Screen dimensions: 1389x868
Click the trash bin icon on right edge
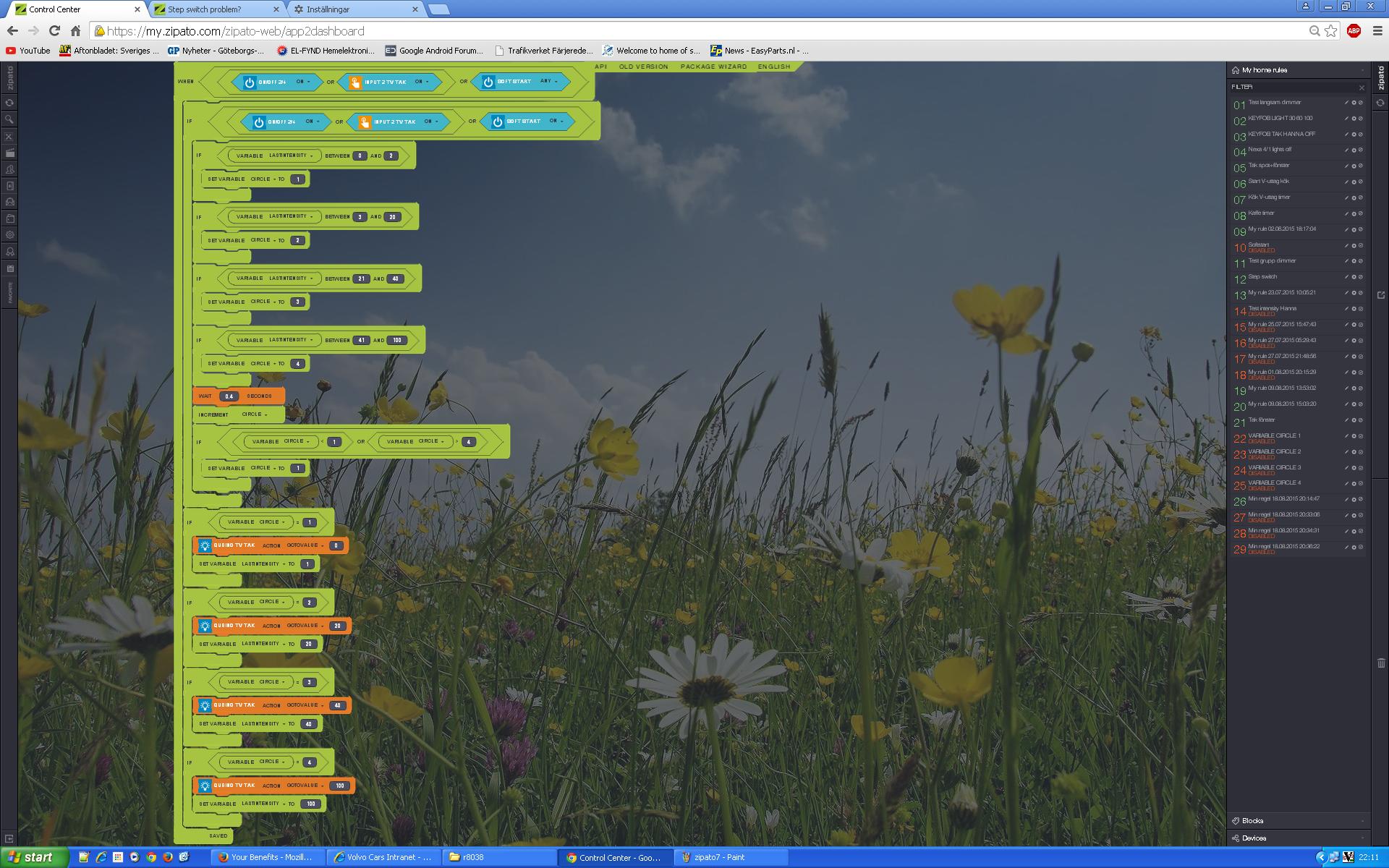click(x=1380, y=663)
